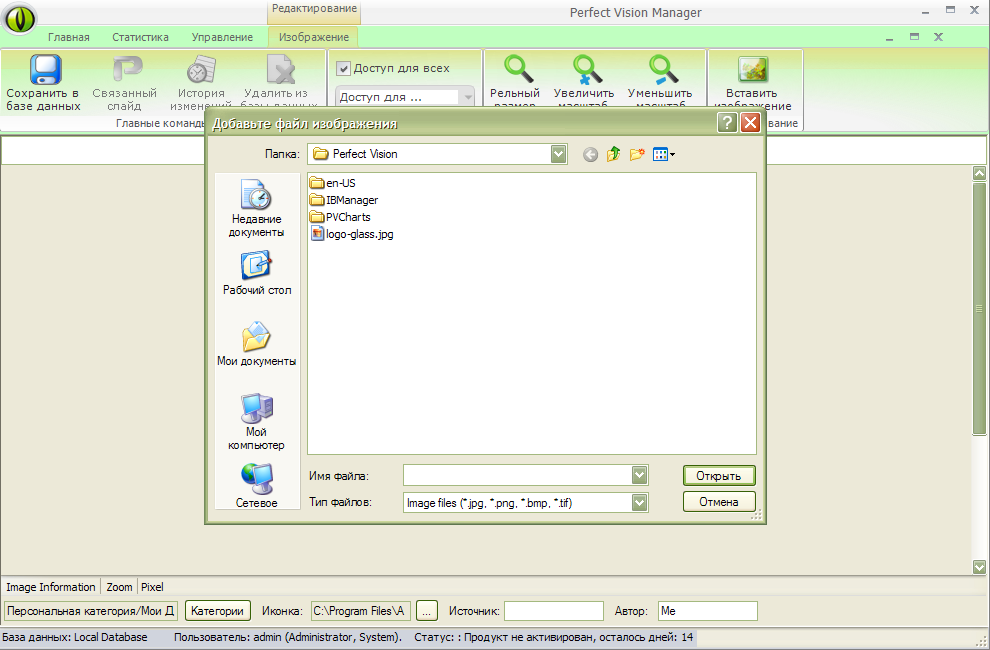990x650 pixels.
Task: Toggle the Доступ для всех checkbox
Action: tap(343, 68)
